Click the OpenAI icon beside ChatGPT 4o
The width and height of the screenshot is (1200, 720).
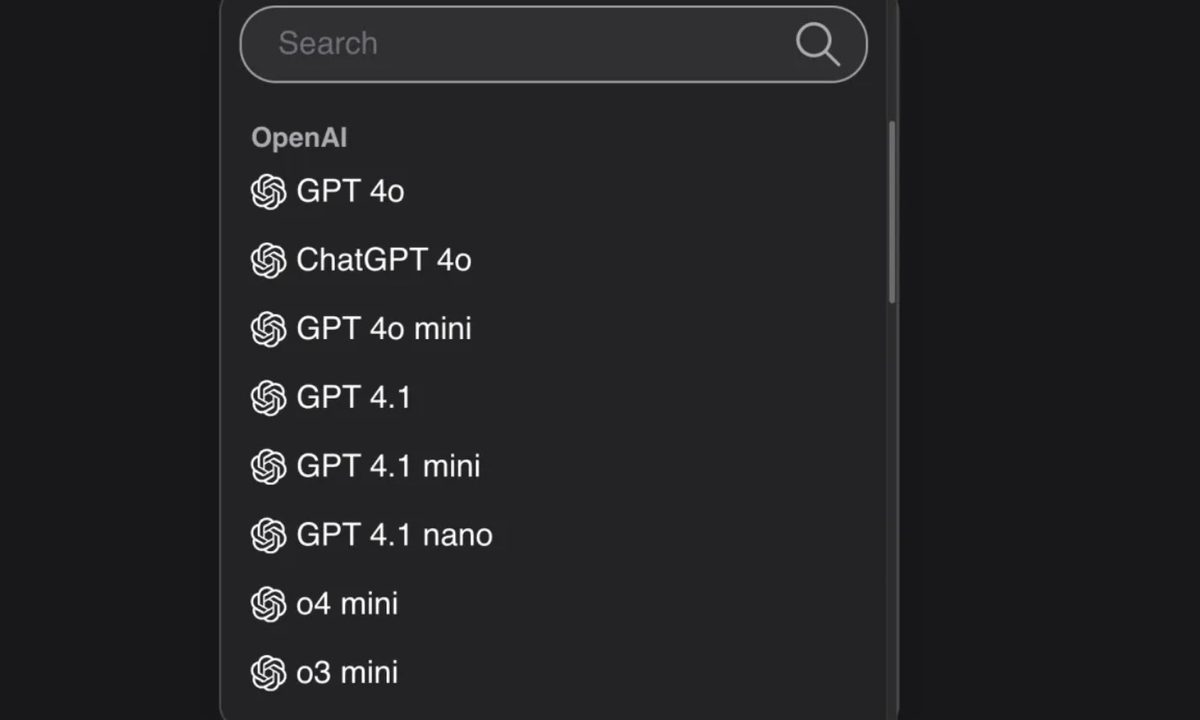267,260
